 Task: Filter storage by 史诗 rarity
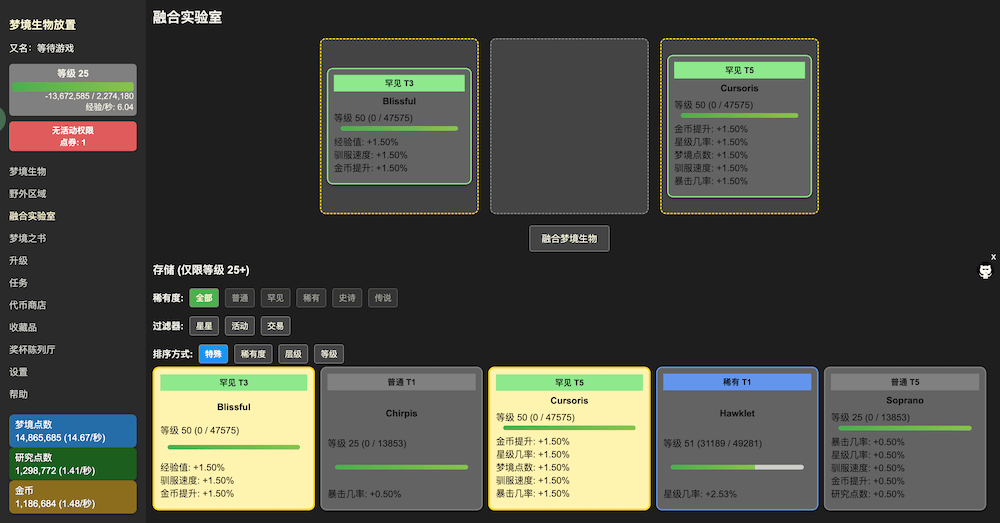346,298
